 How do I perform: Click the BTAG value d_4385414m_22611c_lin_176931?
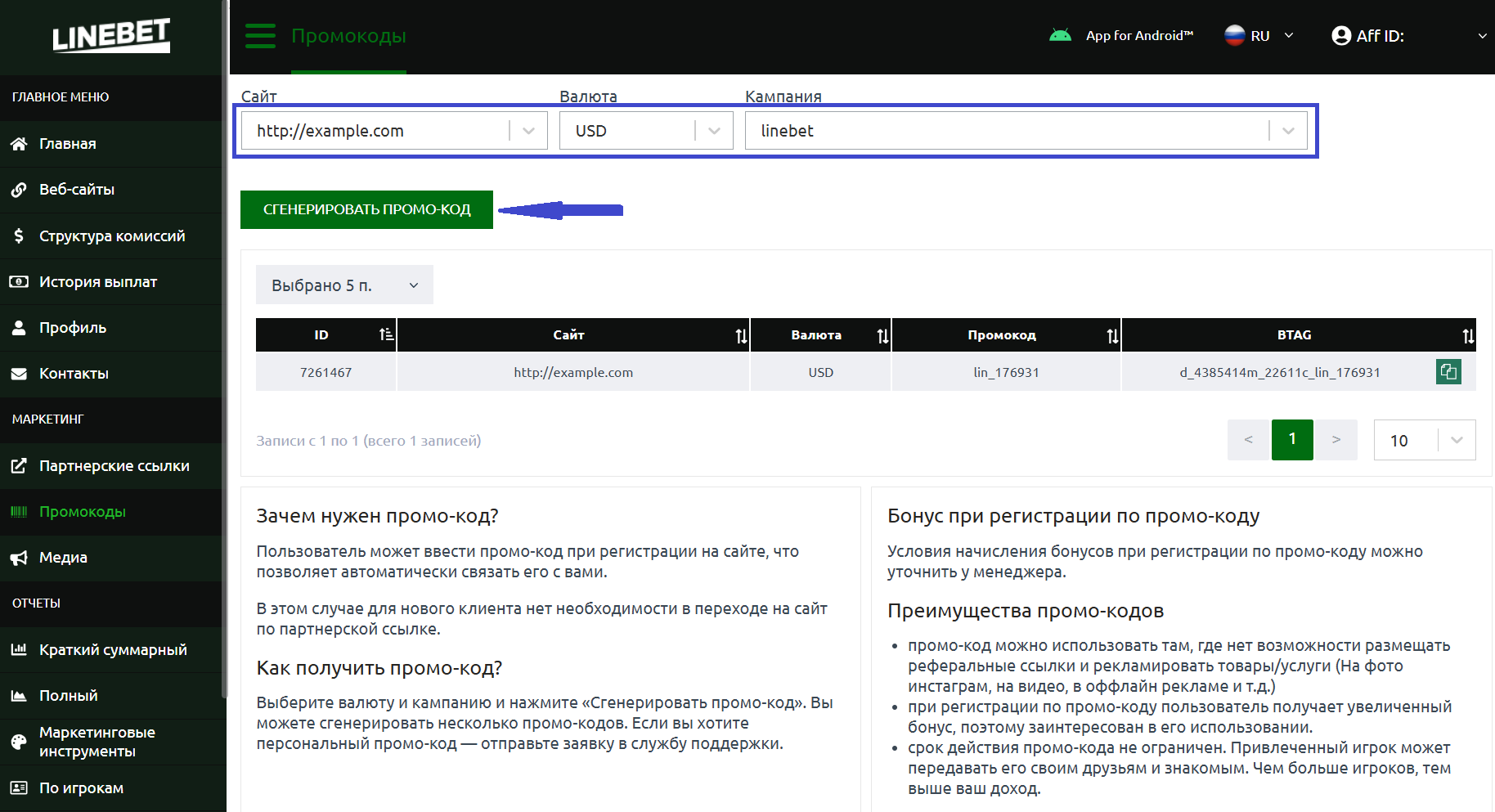[1279, 372]
